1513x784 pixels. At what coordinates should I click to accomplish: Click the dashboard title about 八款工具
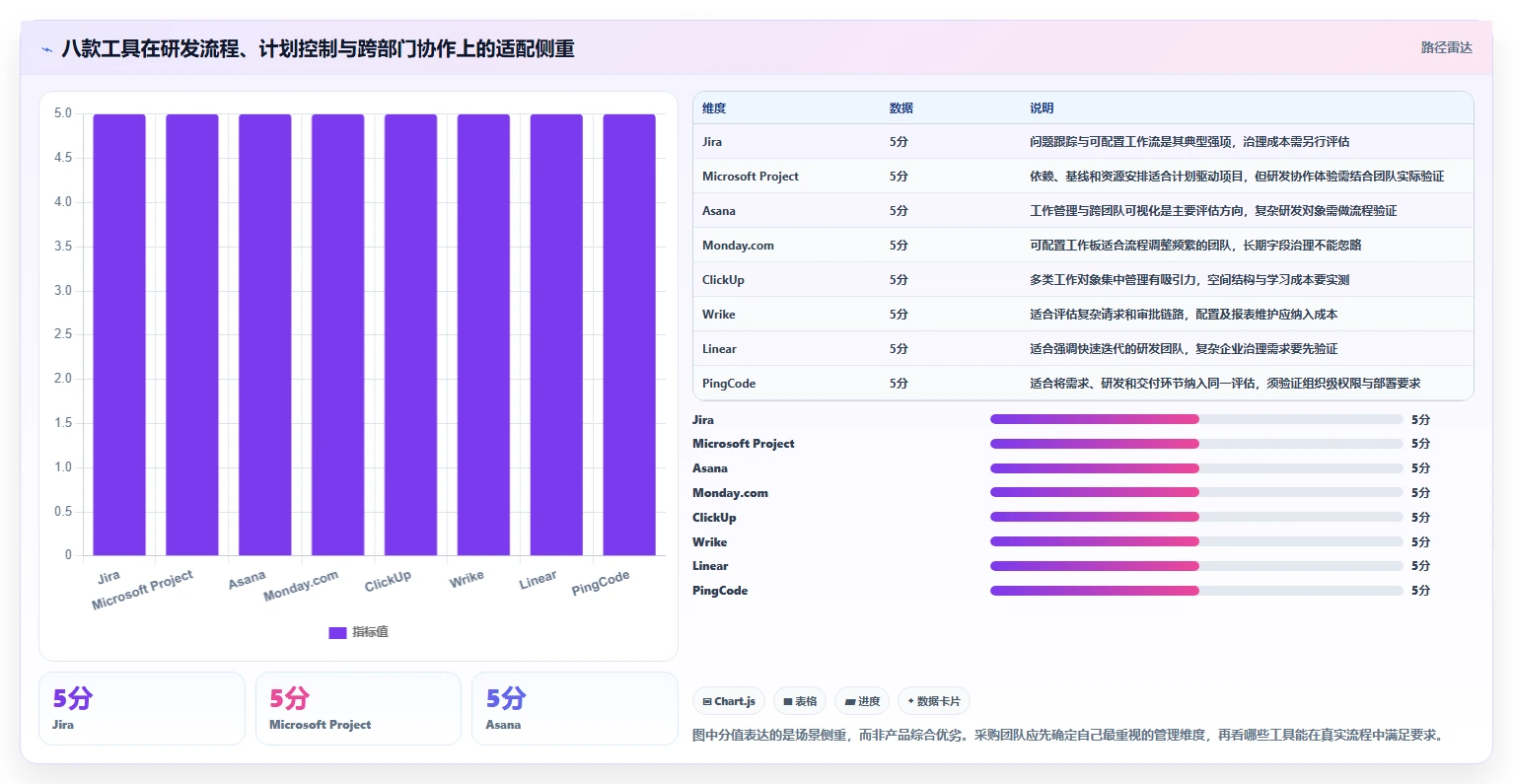(318, 48)
